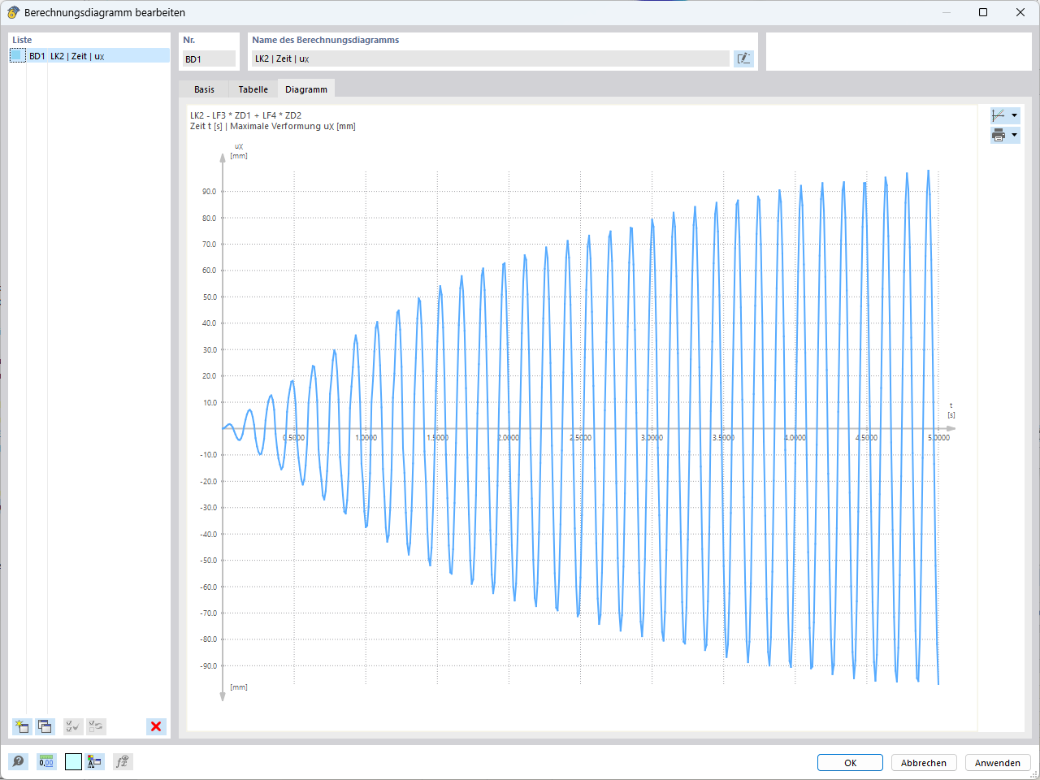Screen dimensions: 1040x780
Task: Create a new calculation diagram in list
Action: point(21,726)
